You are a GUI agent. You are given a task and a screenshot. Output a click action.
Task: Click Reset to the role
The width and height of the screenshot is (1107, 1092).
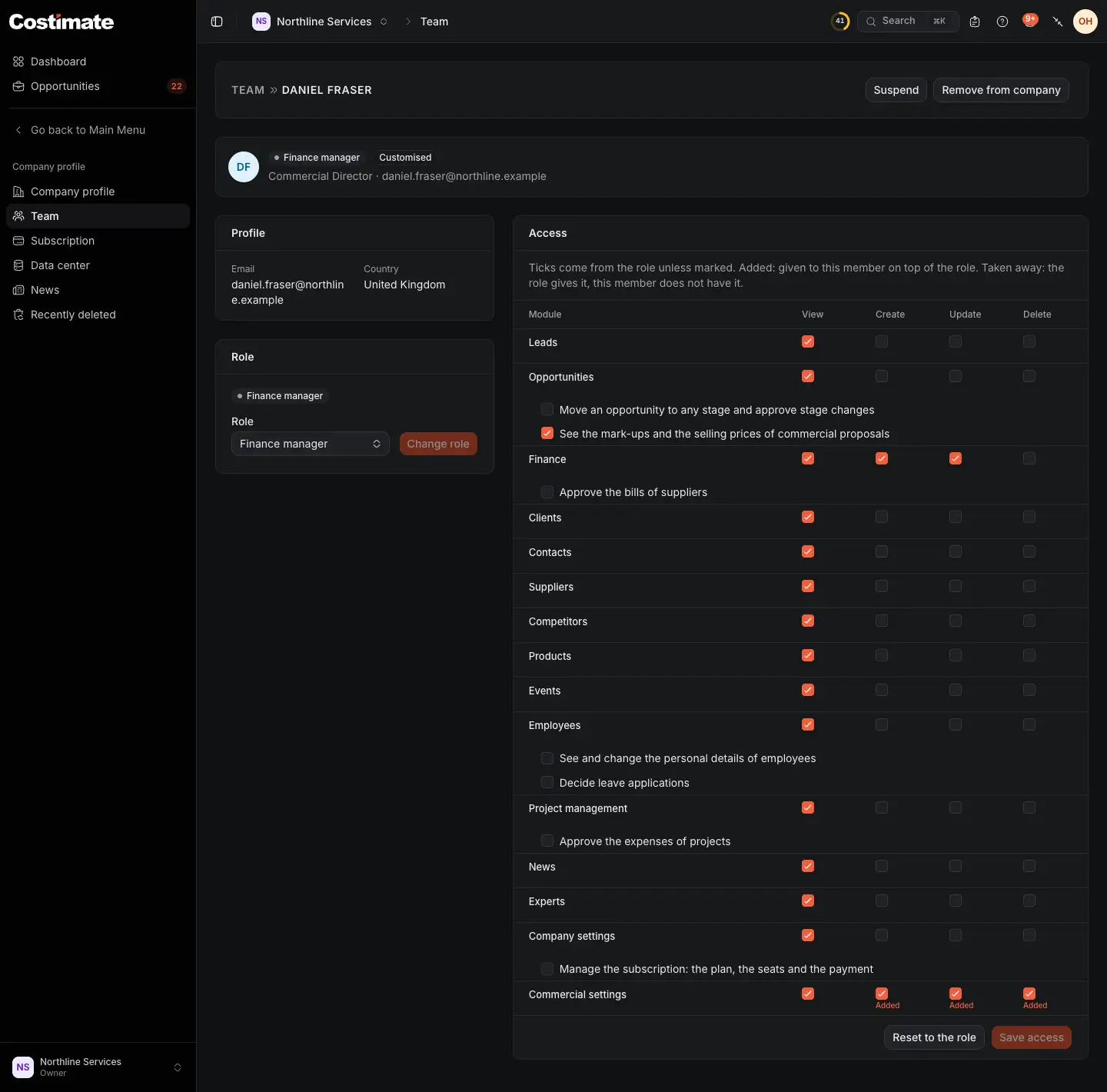(934, 1037)
